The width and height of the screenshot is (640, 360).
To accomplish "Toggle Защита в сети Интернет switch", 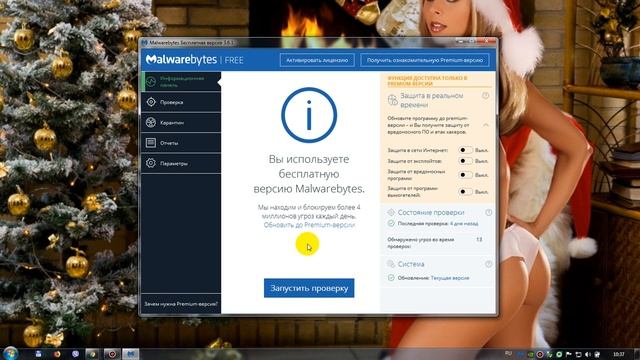I will (465, 150).
